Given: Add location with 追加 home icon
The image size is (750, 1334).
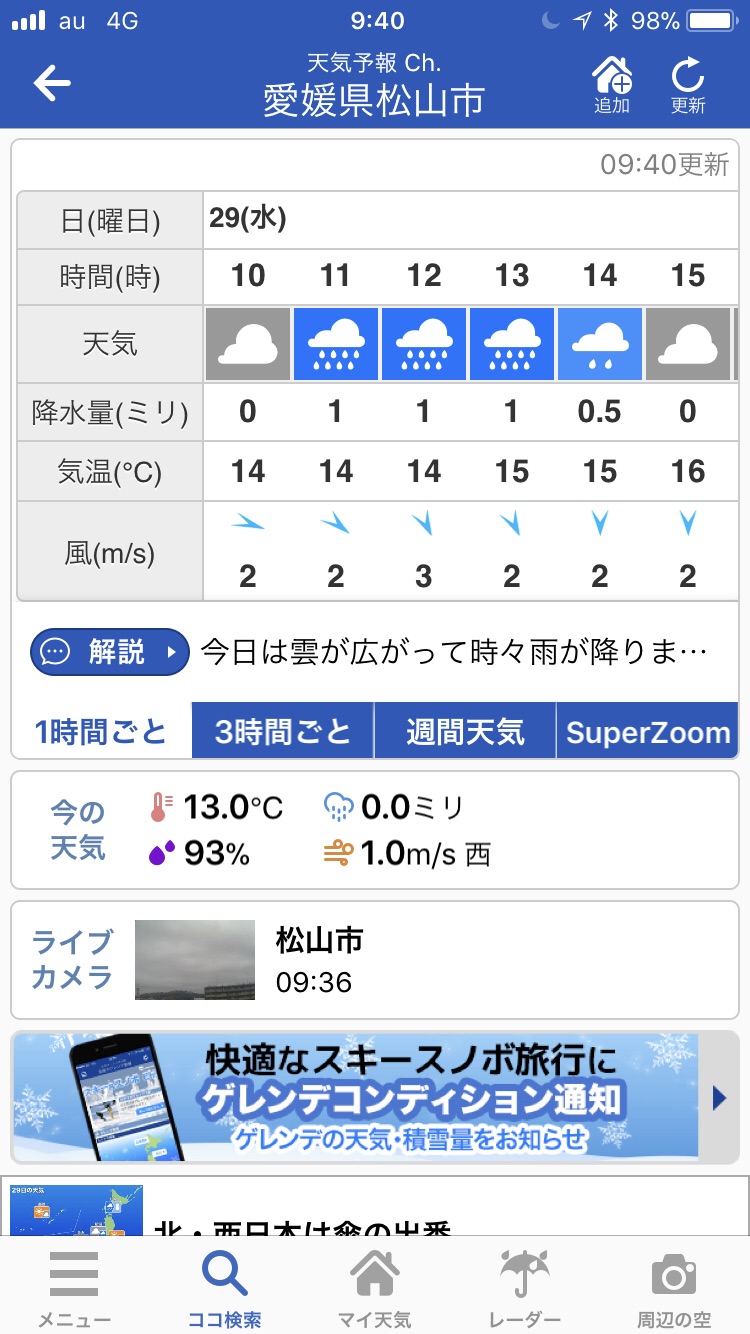Looking at the screenshot, I should click(612, 83).
